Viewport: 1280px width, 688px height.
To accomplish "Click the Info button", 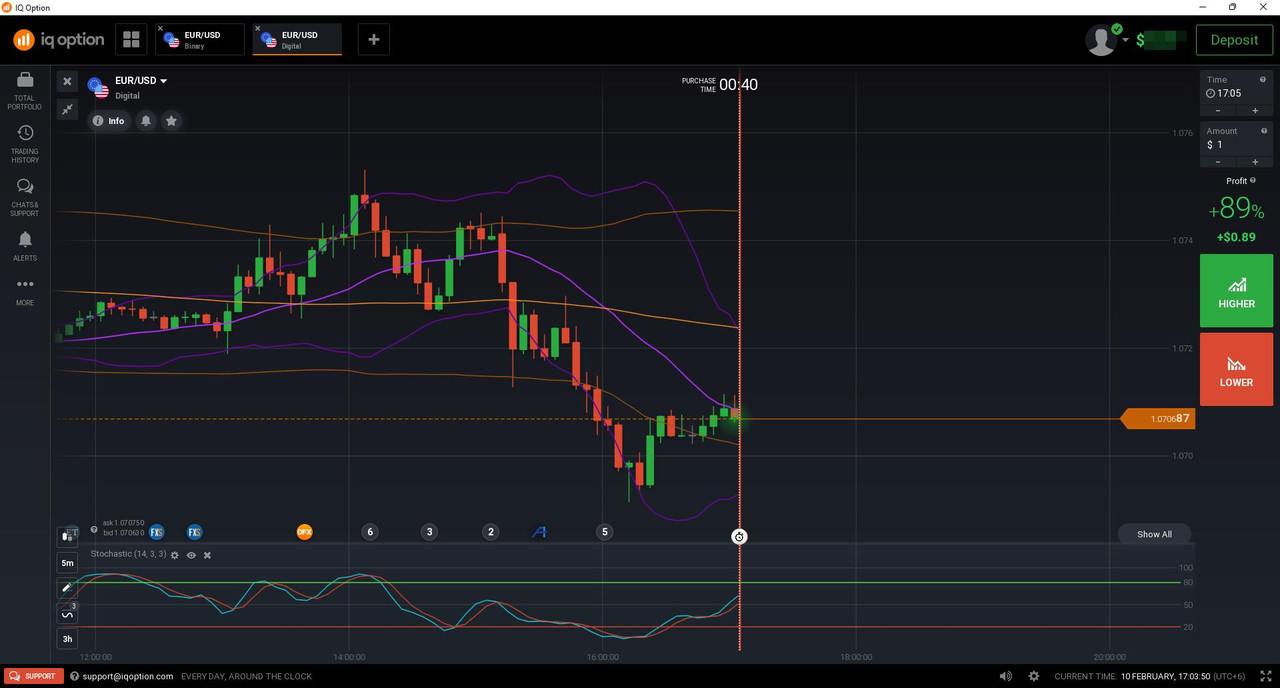I will click(x=108, y=121).
